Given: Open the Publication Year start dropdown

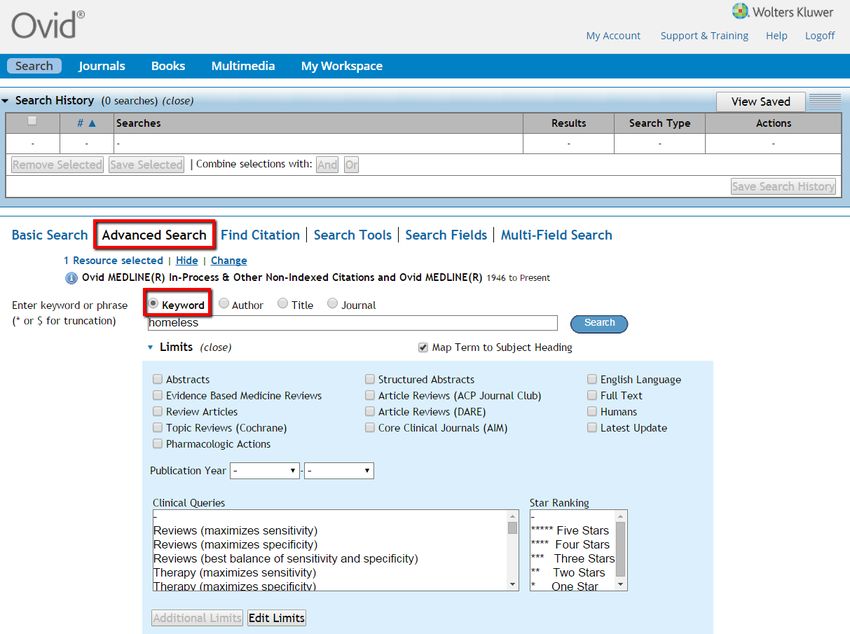Looking at the screenshot, I should [x=265, y=470].
